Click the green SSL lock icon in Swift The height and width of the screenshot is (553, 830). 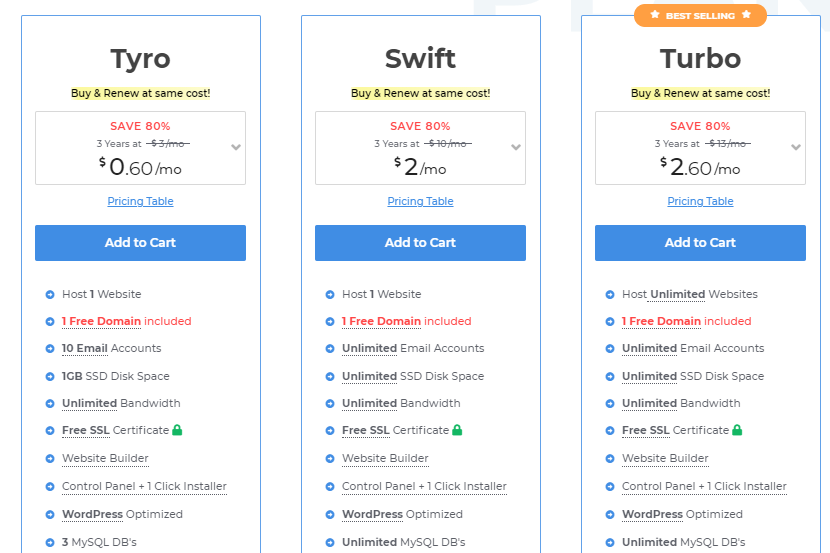pos(457,430)
